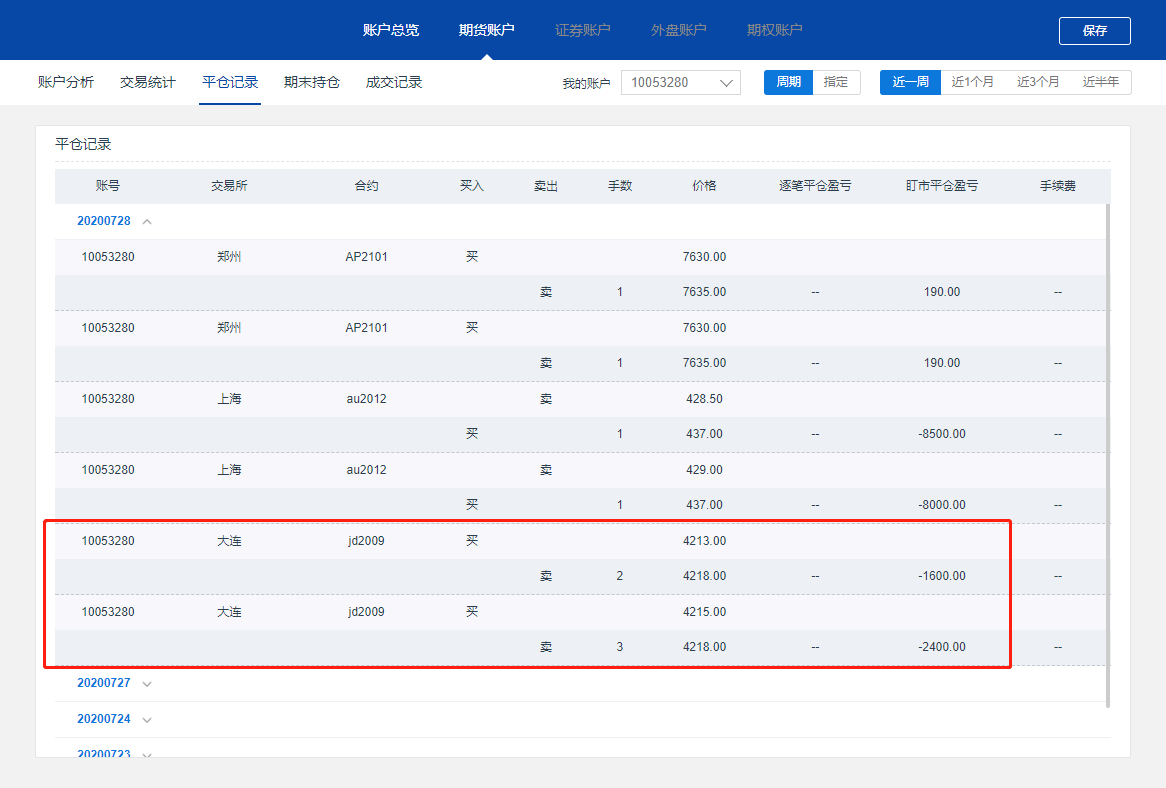Screen dimensions: 1166x788
Task: Expand the 20200727 date group
Action: tap(147, 684)
